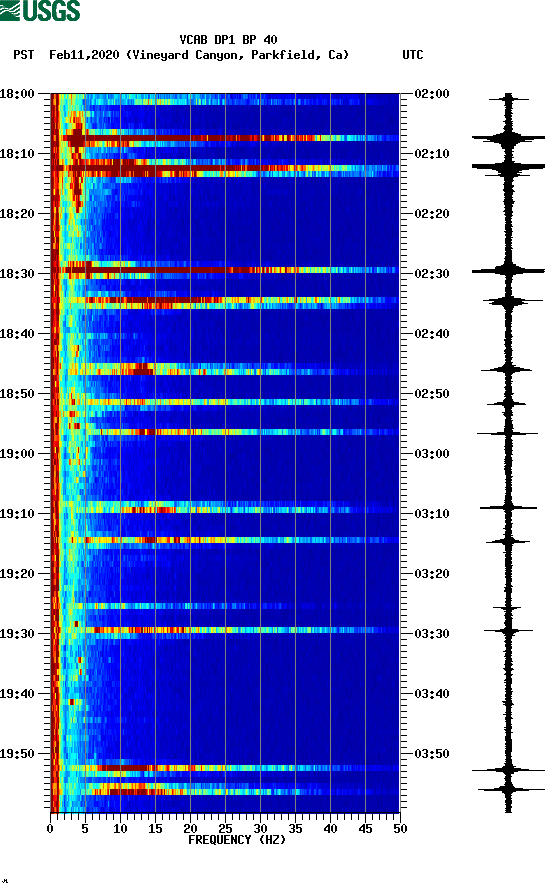The width and height of the screenshot is (552, 892).
Task: Select the title text 'VCAB DP1 BP 40'
Action: click(228, 40)
